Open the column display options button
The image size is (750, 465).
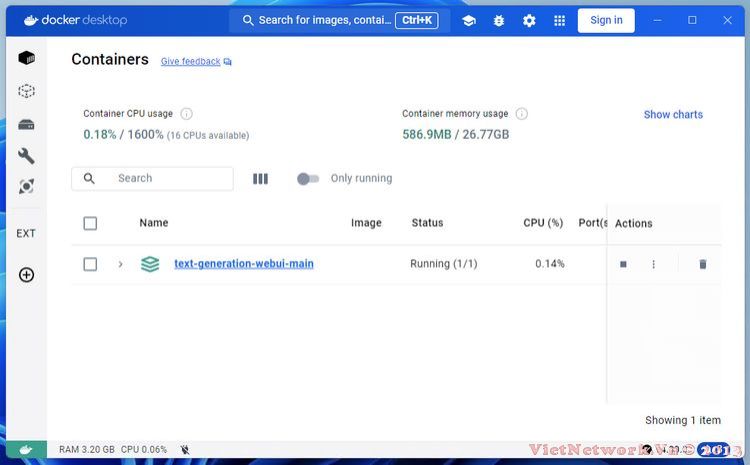click(260, 179)
